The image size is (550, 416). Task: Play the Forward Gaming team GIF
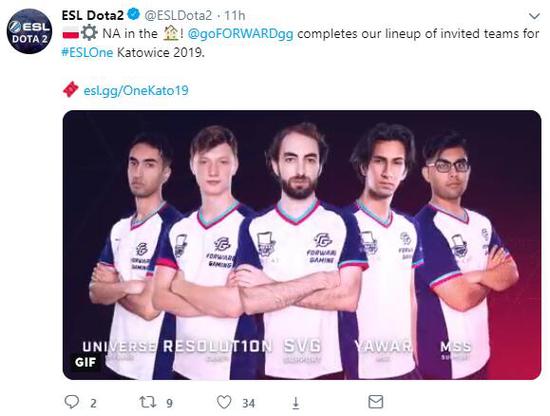[302, 245]
